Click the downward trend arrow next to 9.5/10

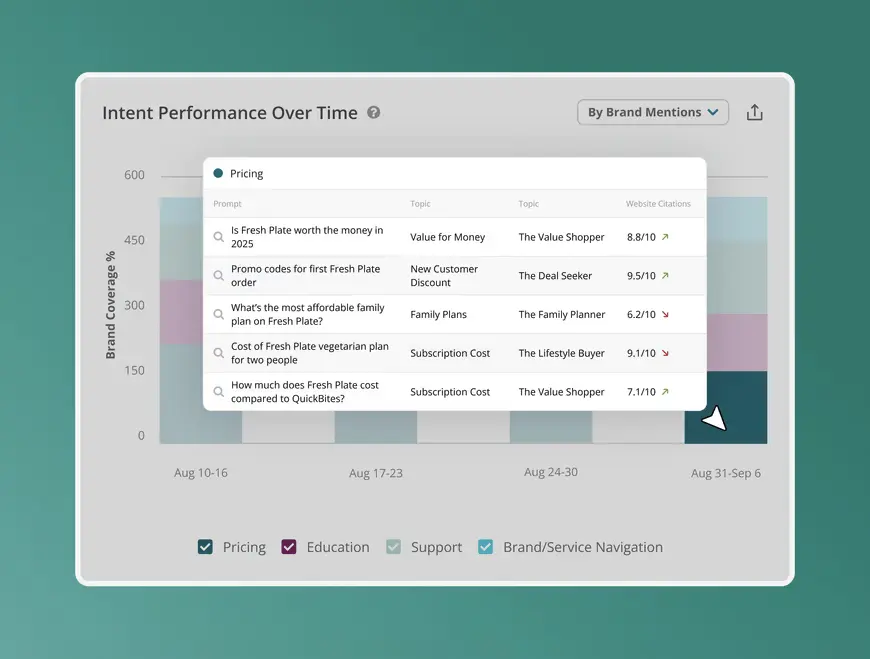click(x=665, y=275)
